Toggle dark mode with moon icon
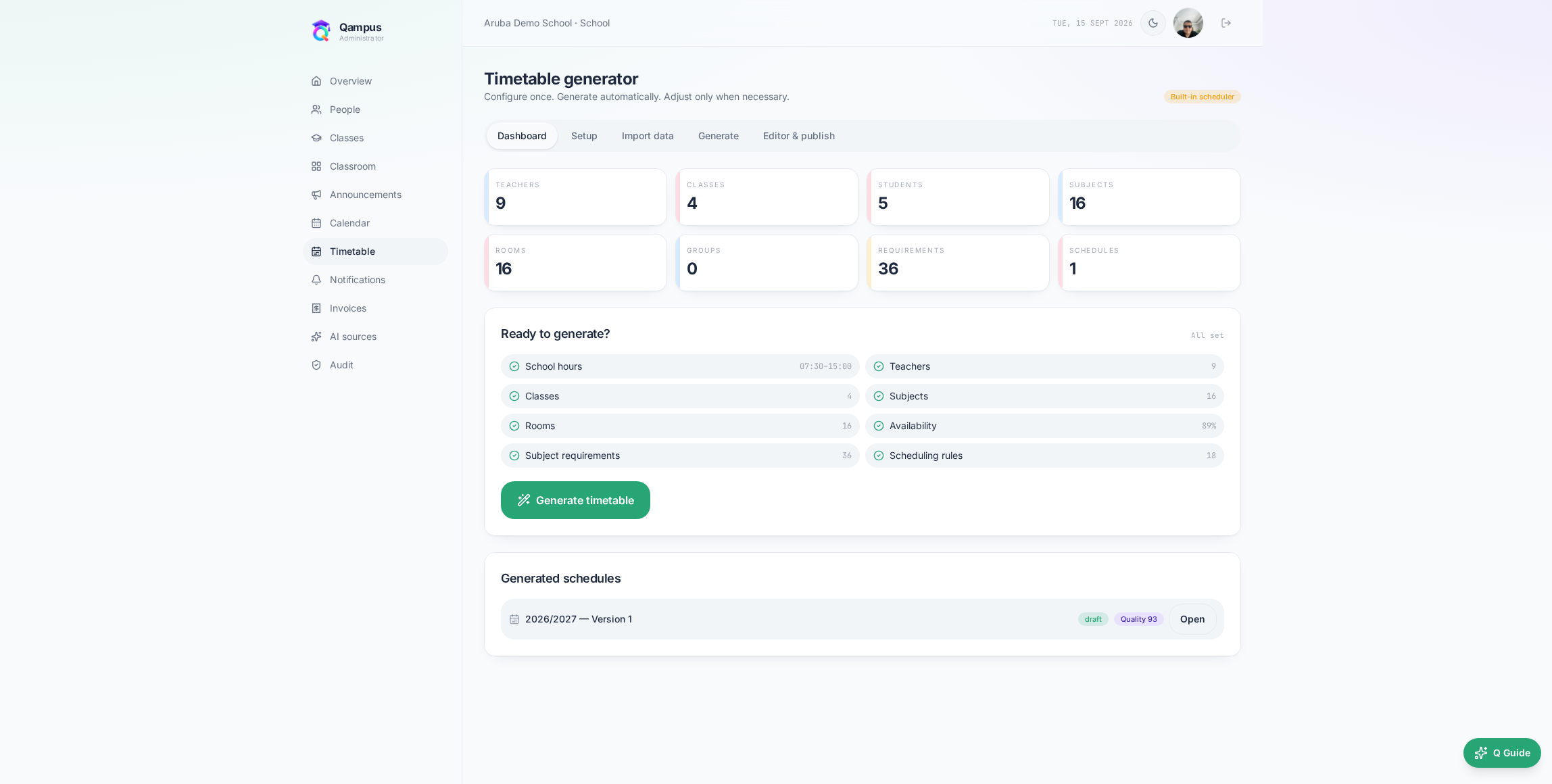The width and height of the screenshot is (1552, 784). (x=1153, y=23)
